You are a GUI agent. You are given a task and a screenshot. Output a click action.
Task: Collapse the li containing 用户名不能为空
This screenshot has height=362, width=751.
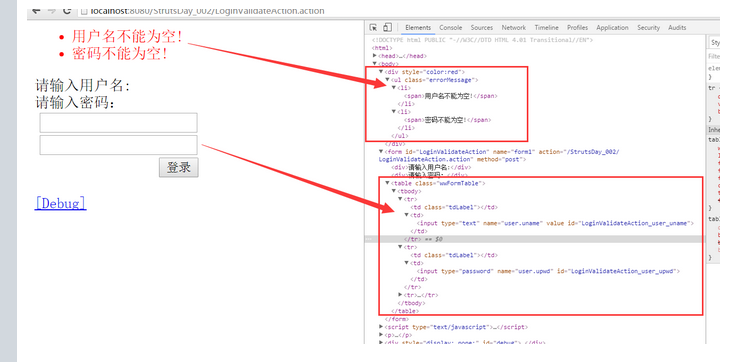coord(394,88)
